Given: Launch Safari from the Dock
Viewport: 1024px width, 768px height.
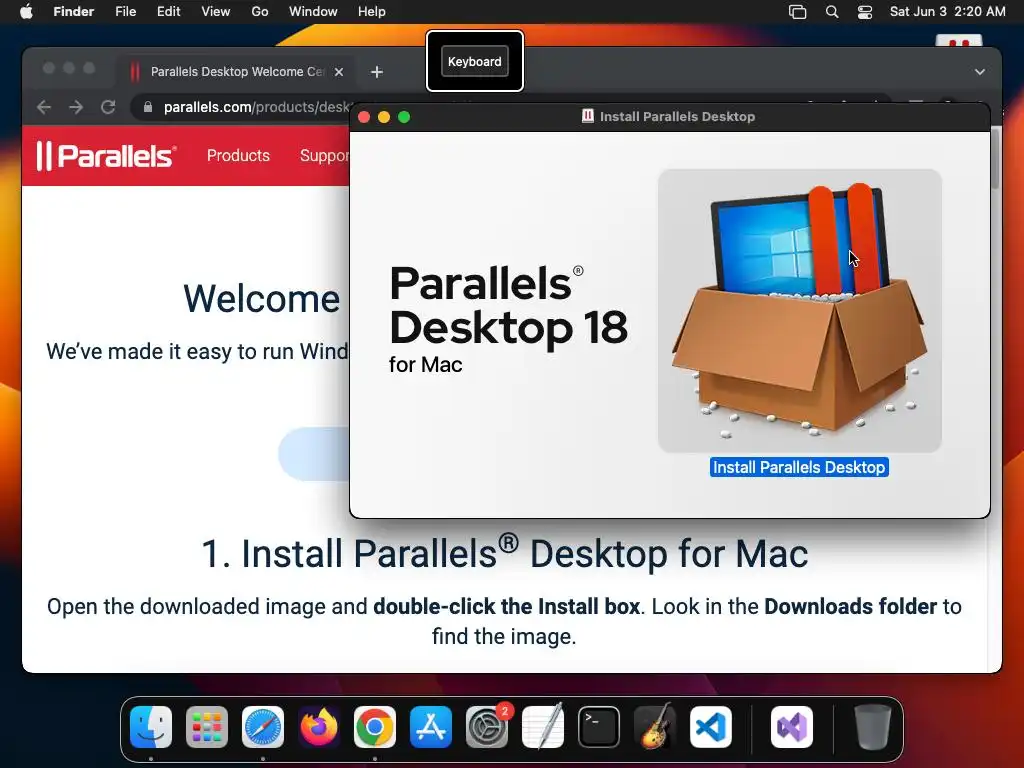Looking at the screenshot, I should (263, 727).
